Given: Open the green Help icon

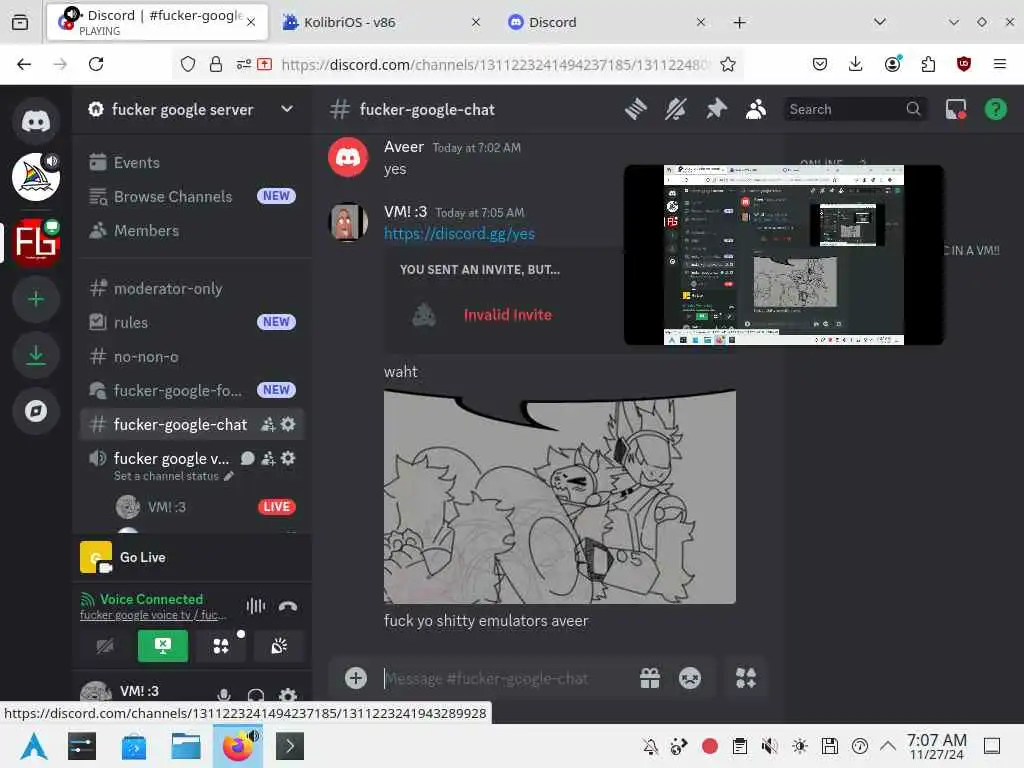Looking at the screenshot, I should pos(995,109).
